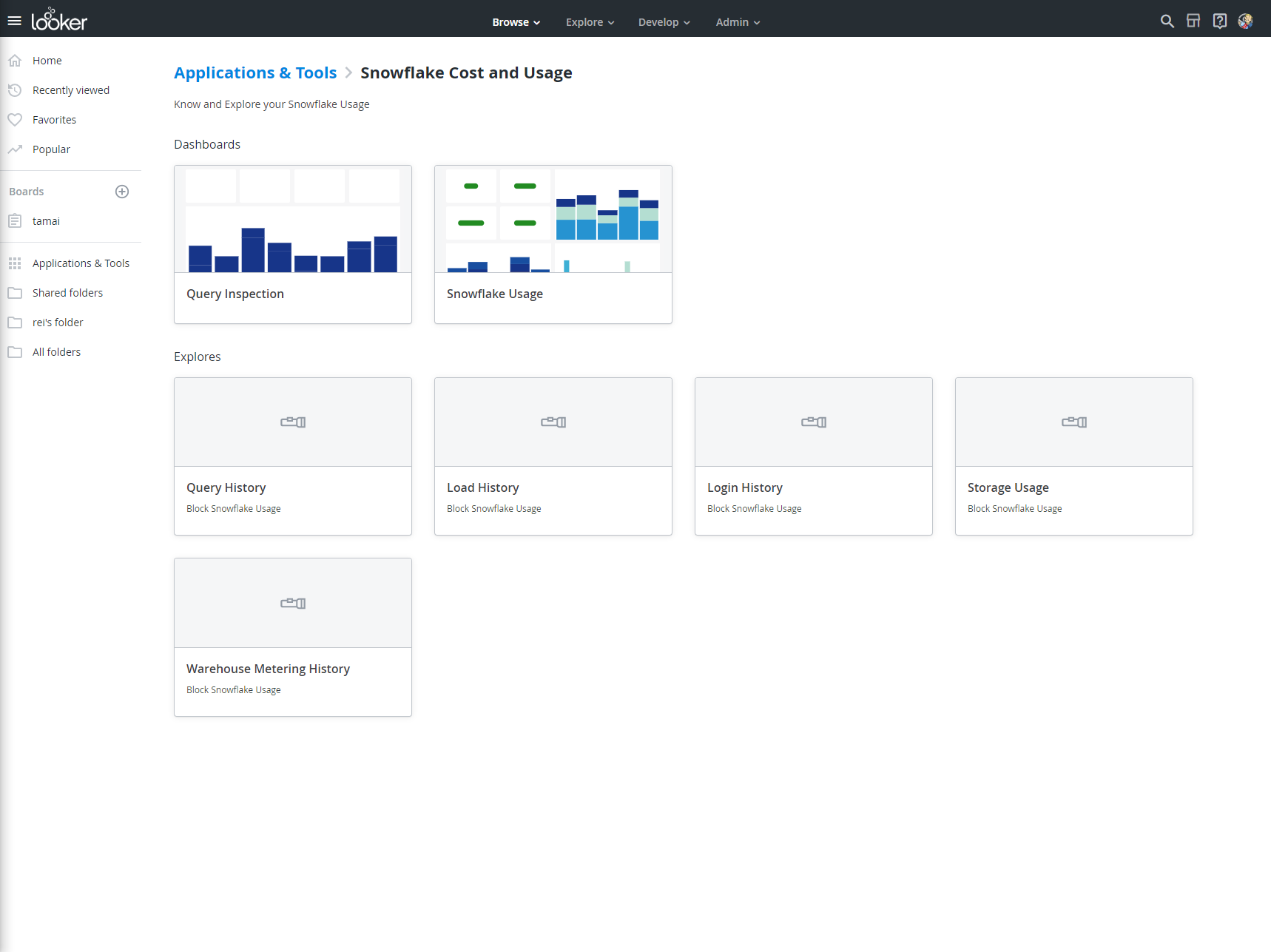Open the Develop dropdown
The height and width of the screenshot is (952, 1271).
(663, 22)
